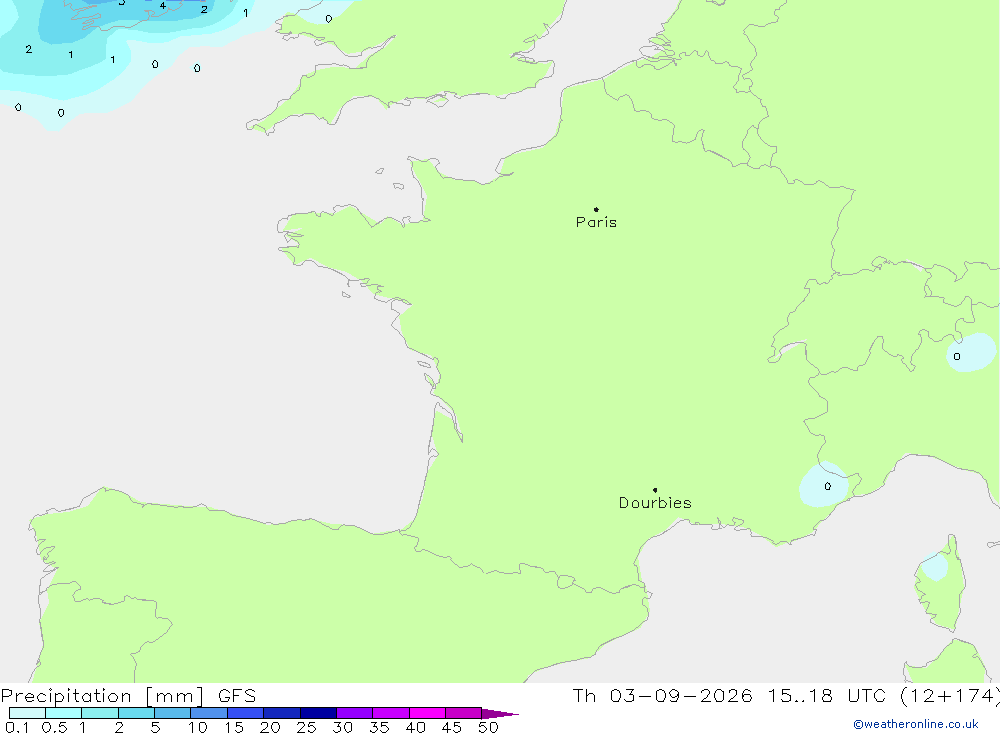Click the Paris city label
Image resolution: width=1000 pixels, height=733 pixels.
tap(596, 222)
